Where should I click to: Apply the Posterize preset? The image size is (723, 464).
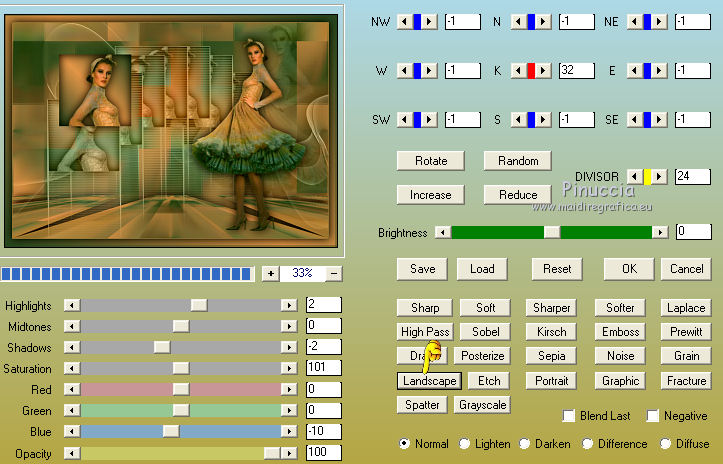point(482,356)
